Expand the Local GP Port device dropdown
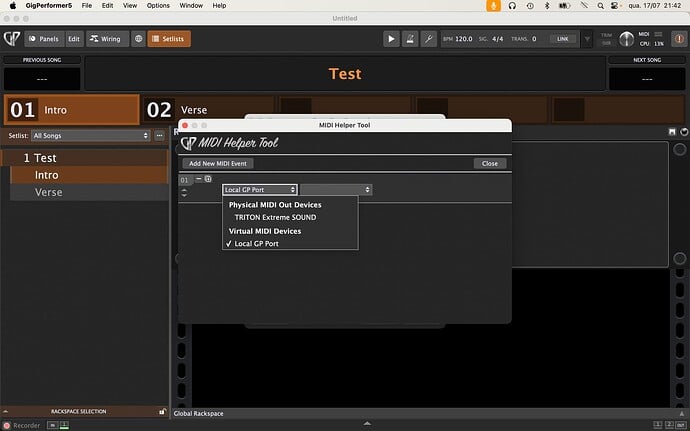690x431 pixels. pyautogui.click(x=259, y=189)
